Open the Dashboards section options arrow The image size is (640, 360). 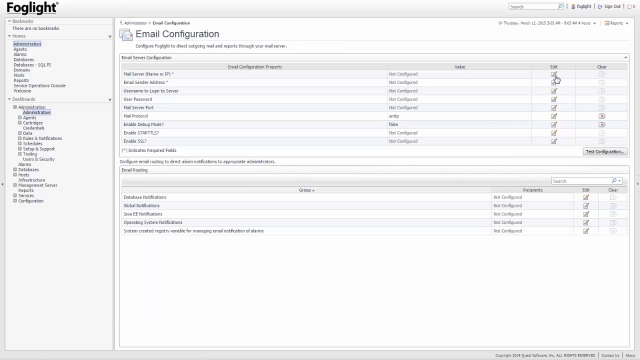click(110, 100)
